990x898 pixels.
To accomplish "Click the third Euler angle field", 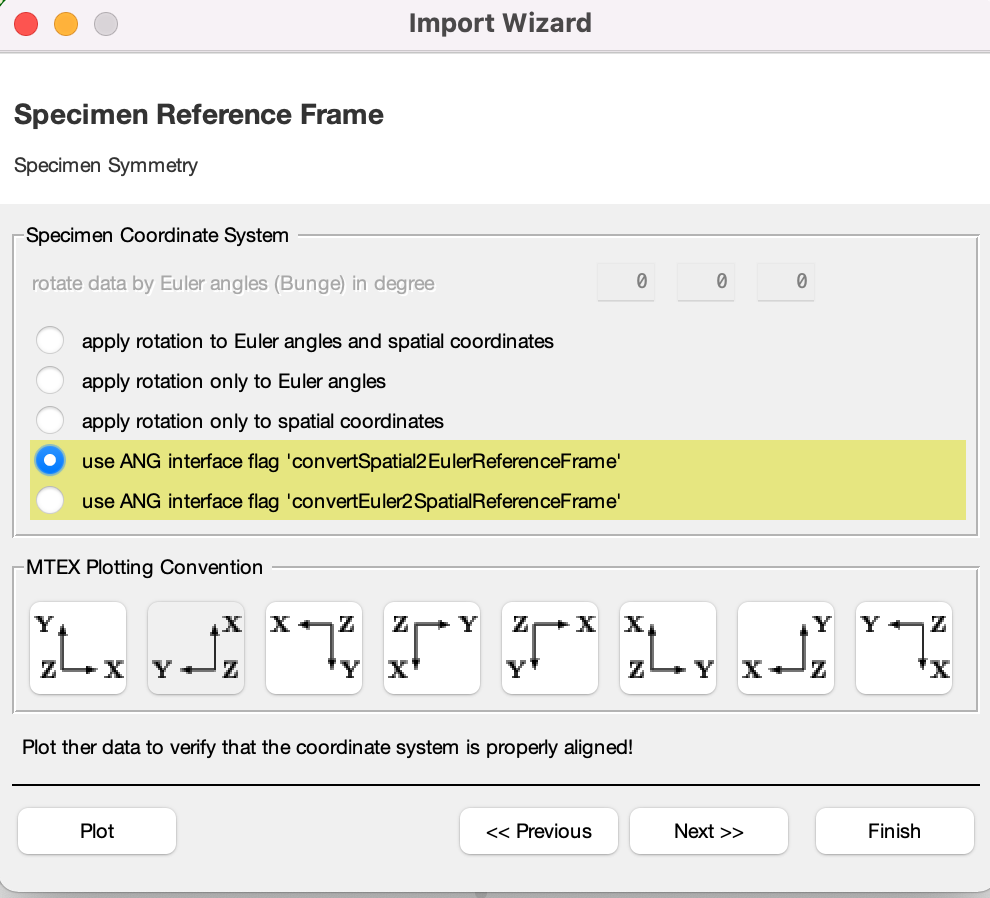I will pos(786,282).
